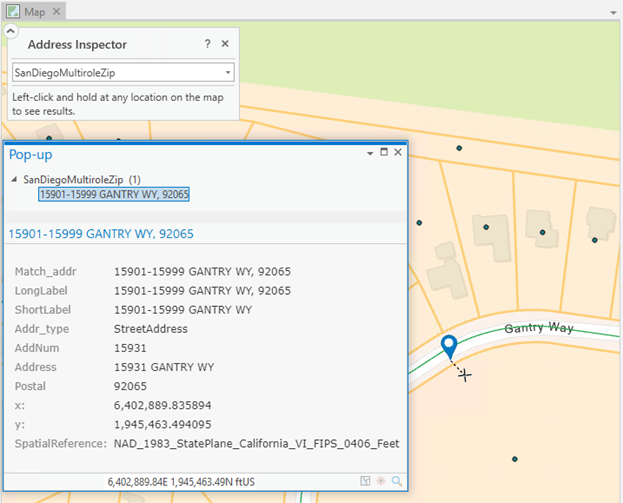623x503 pixels.
Task: Click the coordinates readout in pop-up footer
Action: click(x=181, y=481)
